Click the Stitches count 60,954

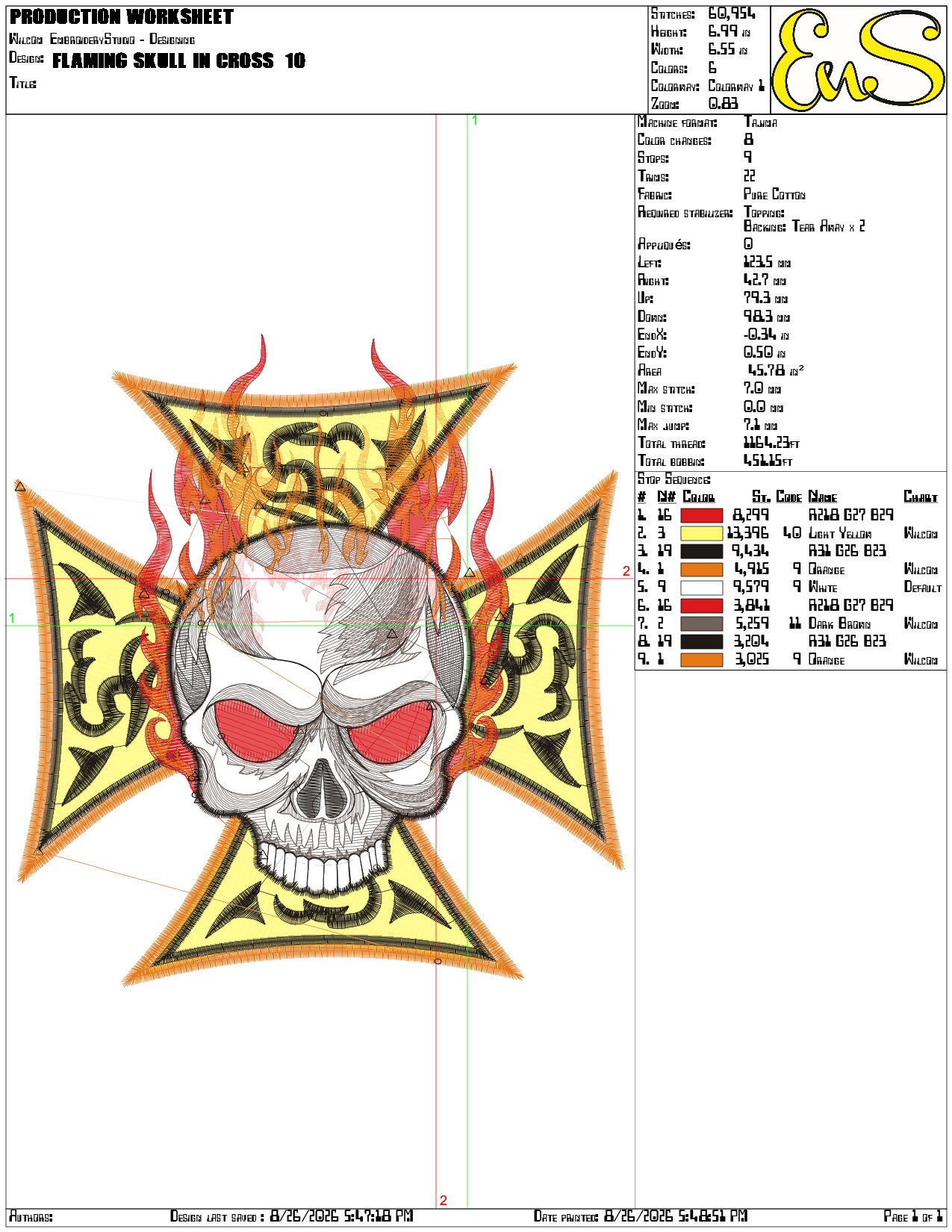pos(732,13)
